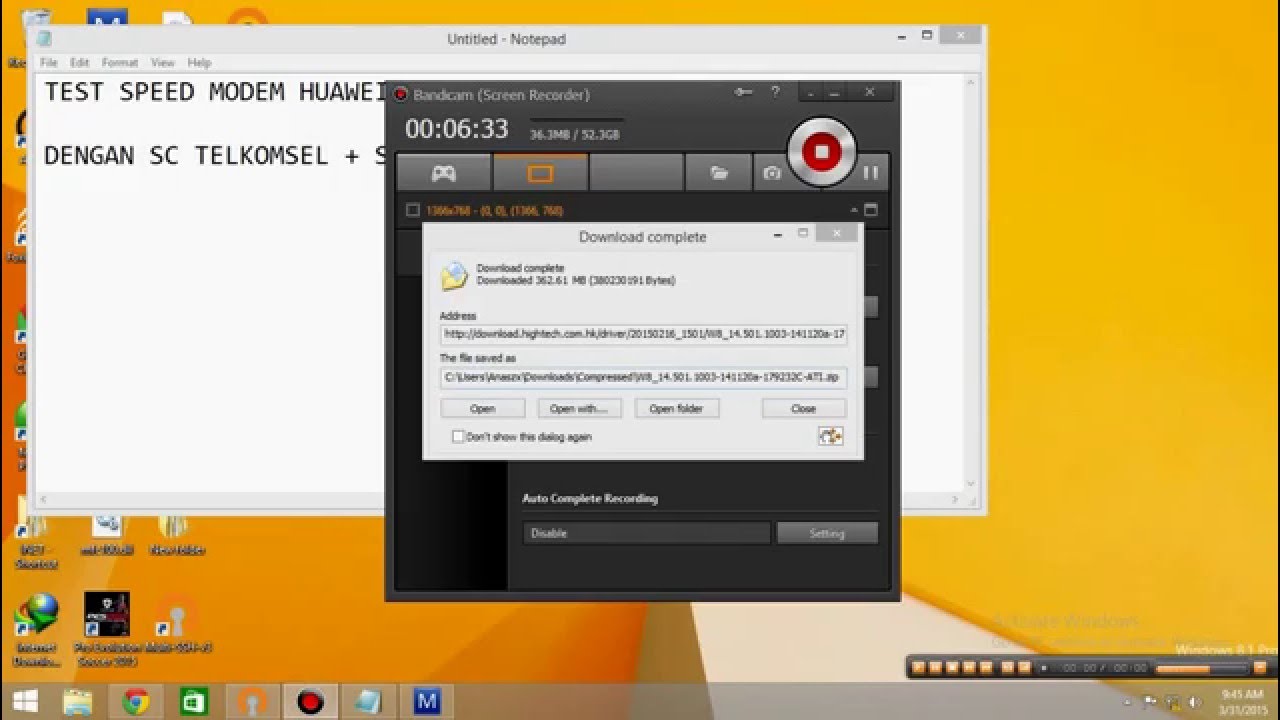Screen dimensions: 1280x720
Task: Open the Edit menu in Notepad
Action: click(79, 62)
